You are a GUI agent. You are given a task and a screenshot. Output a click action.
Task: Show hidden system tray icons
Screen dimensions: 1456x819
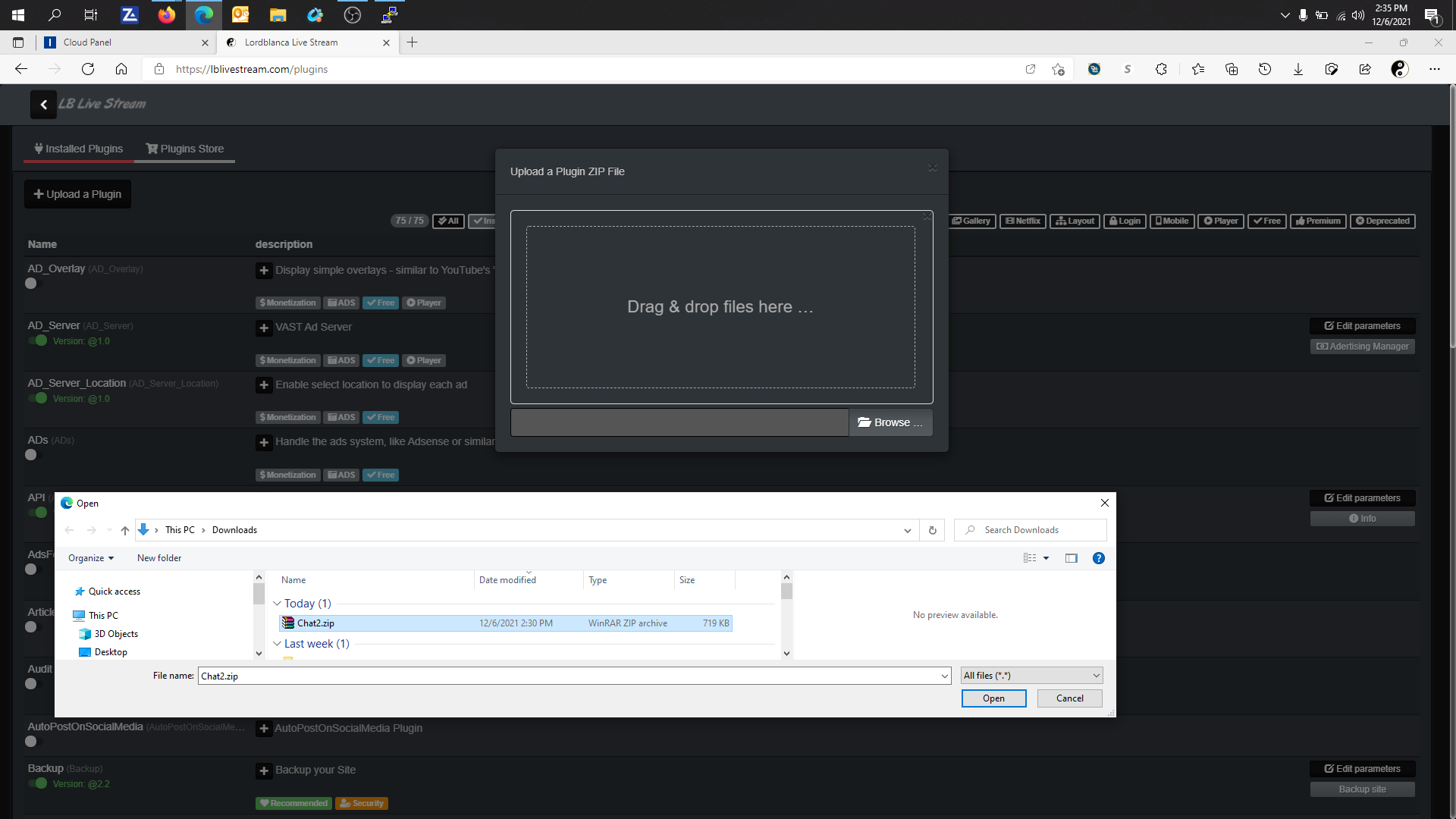[x=1285, y=15]
